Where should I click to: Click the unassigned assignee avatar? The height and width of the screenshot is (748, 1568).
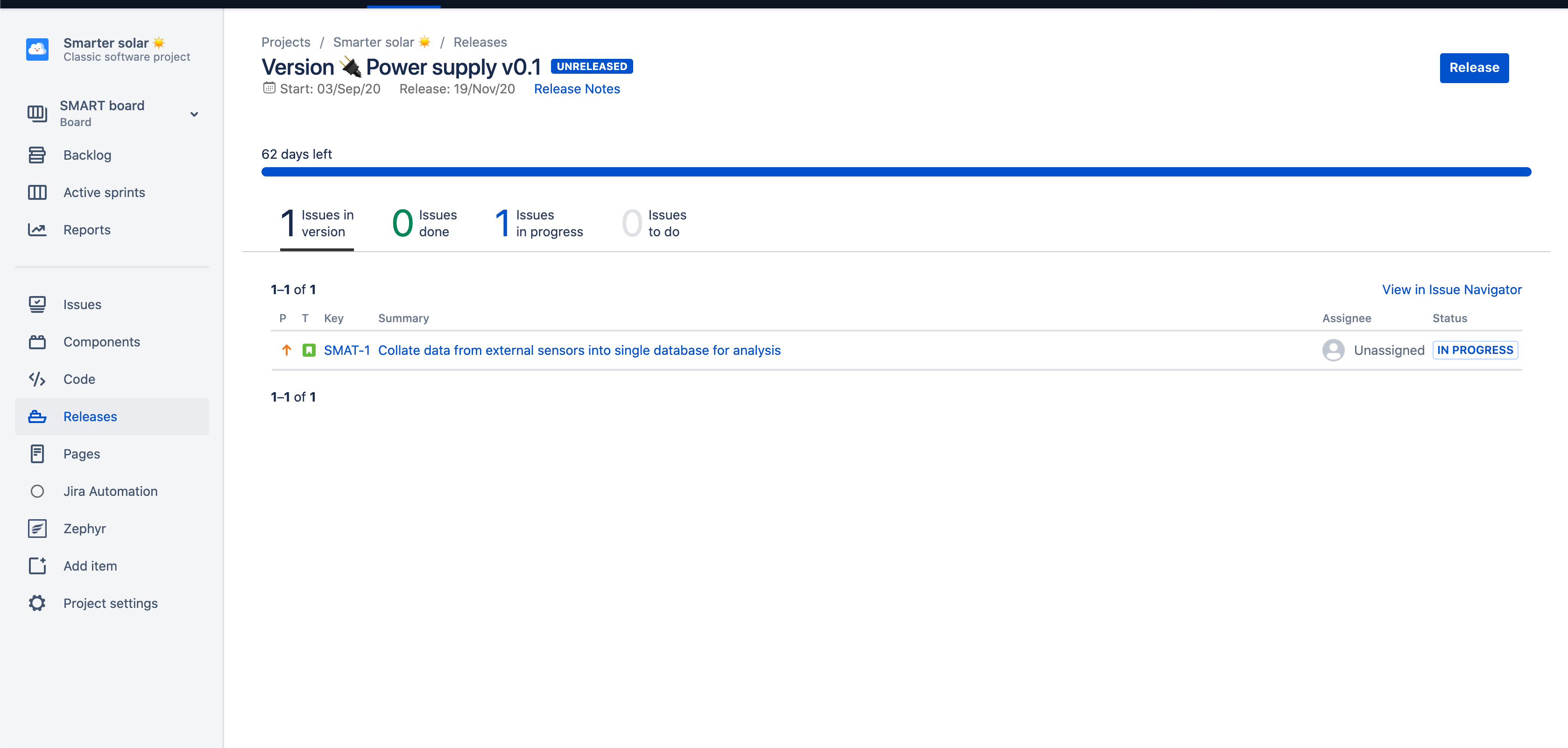click(1333, 351)
